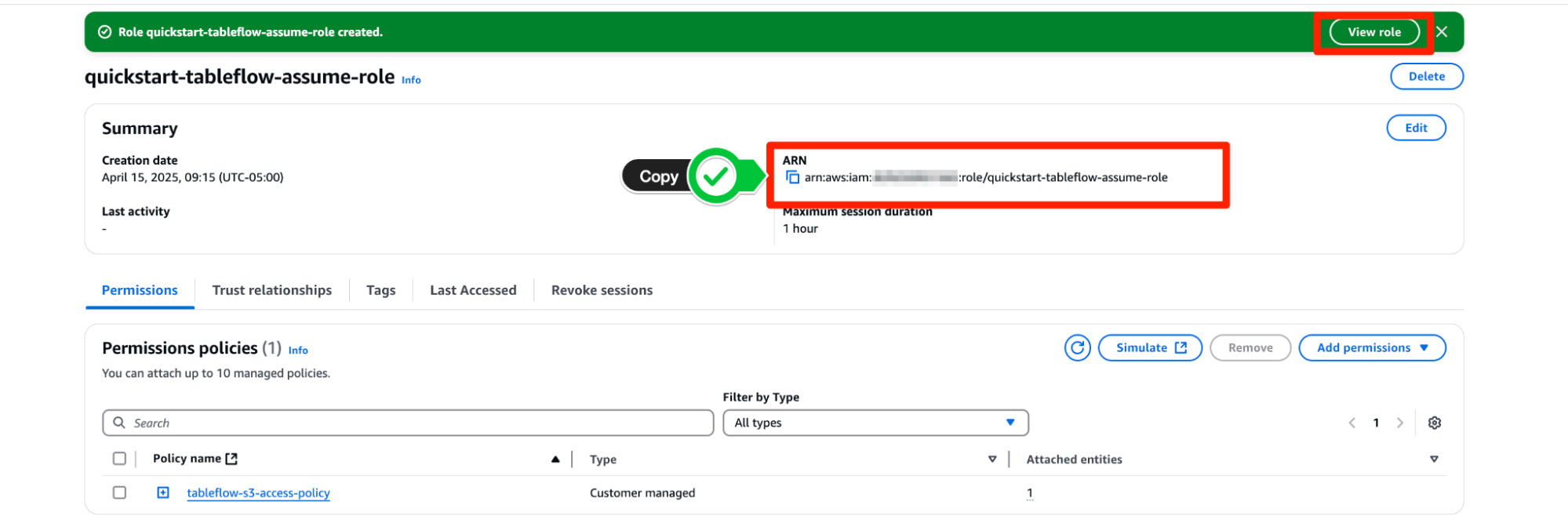Viewport: 1568px width, 527px height.
Task: Click the disabled Remove button
Action: tap(1250, 347)
